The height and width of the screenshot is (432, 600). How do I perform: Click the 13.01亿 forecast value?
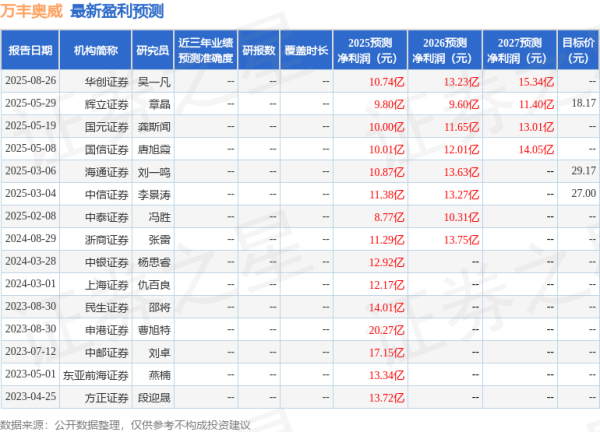pos(536,127)
